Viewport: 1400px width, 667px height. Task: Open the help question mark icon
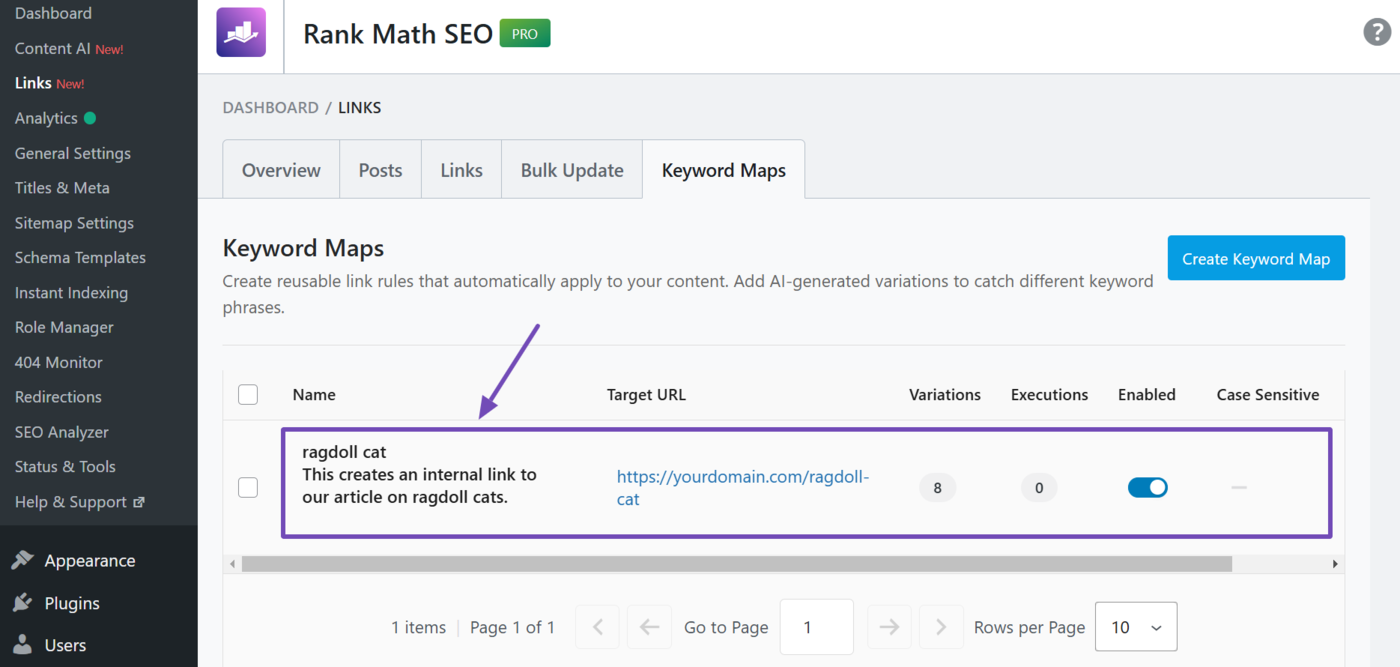[x=1377, y=32]
